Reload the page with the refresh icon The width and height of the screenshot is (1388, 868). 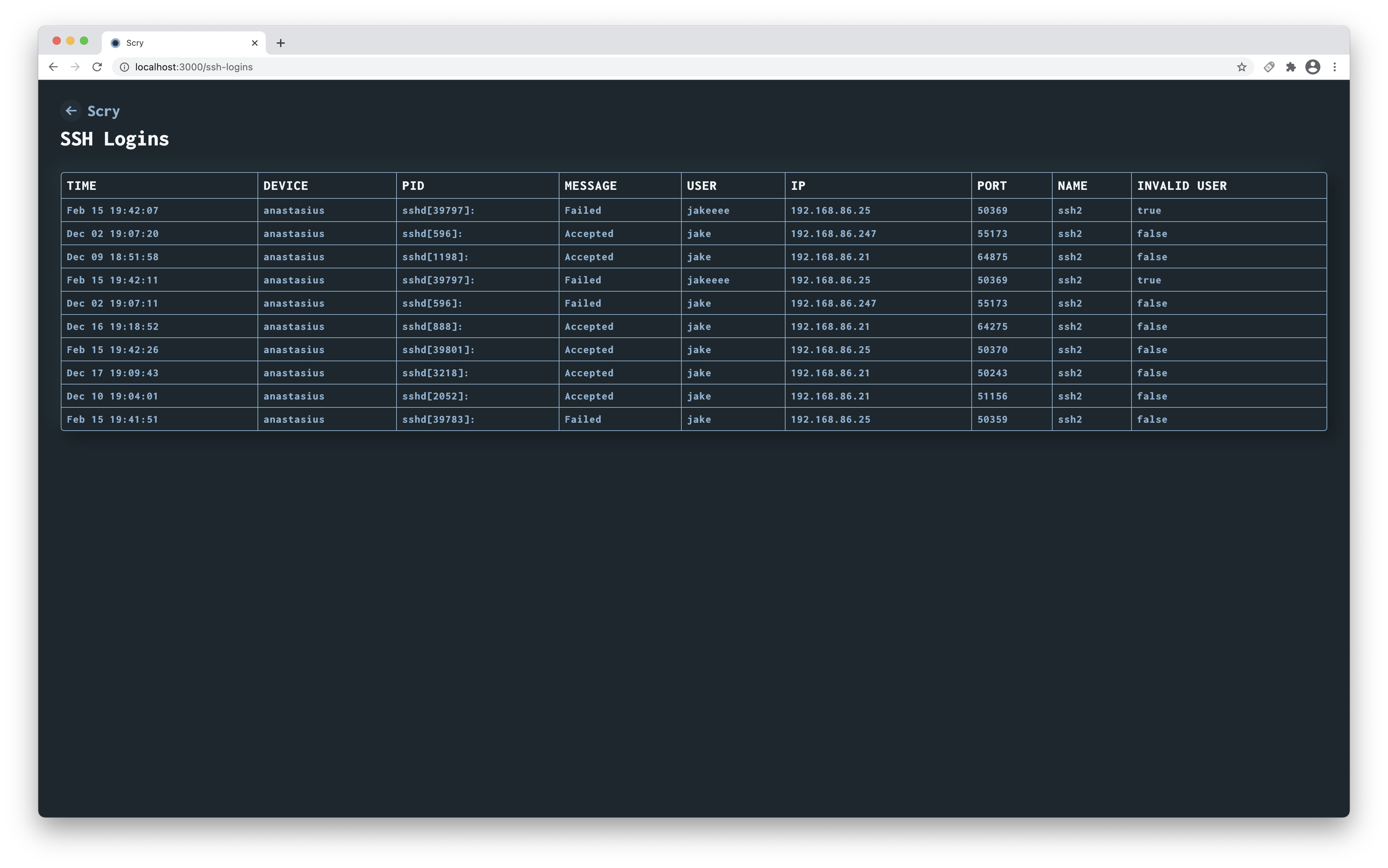click(97, 67)
